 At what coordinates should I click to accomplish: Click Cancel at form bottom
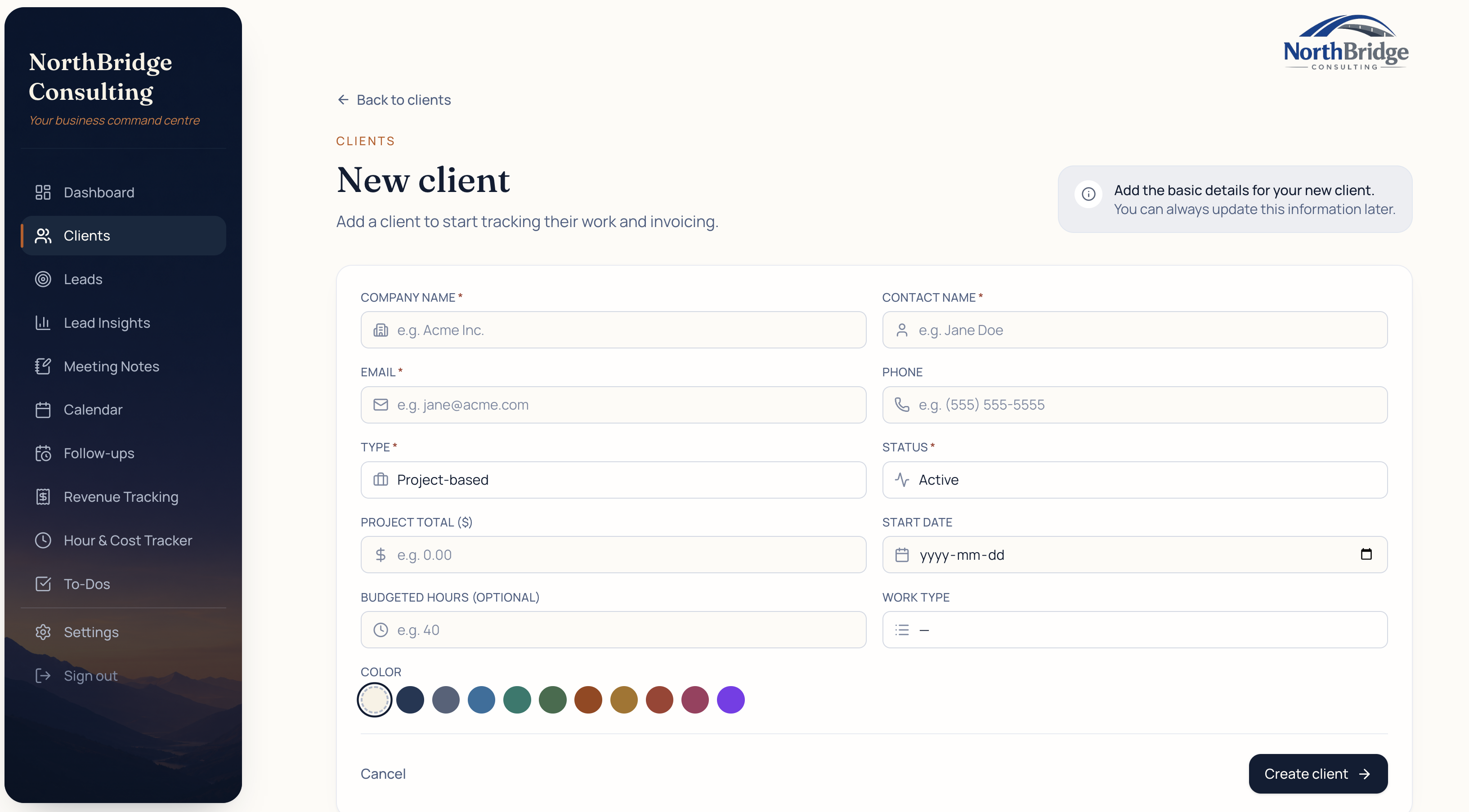coord(383,774)
